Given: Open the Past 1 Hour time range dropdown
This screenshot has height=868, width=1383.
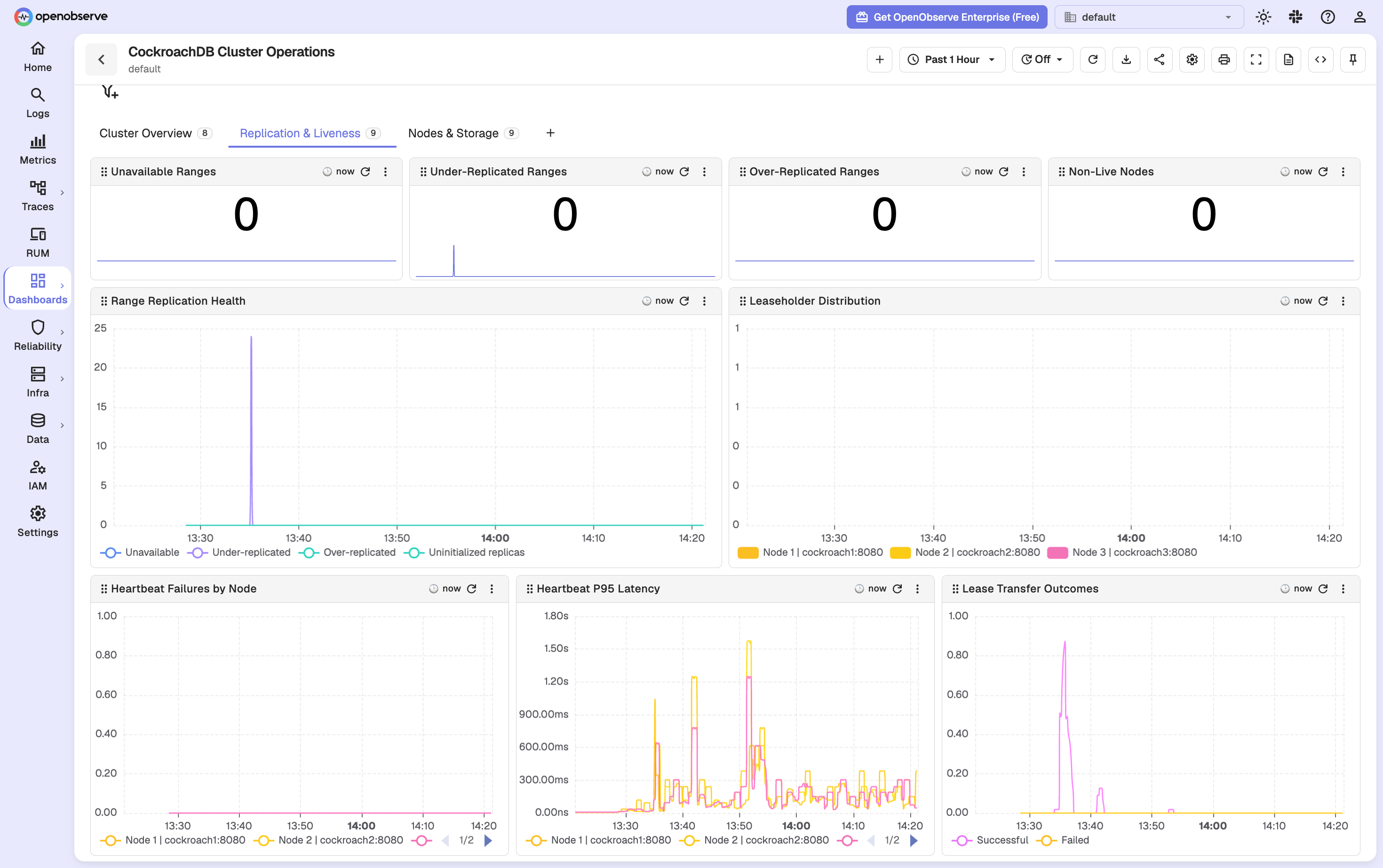Looking at the screenshot, I should tap(952, 59).
